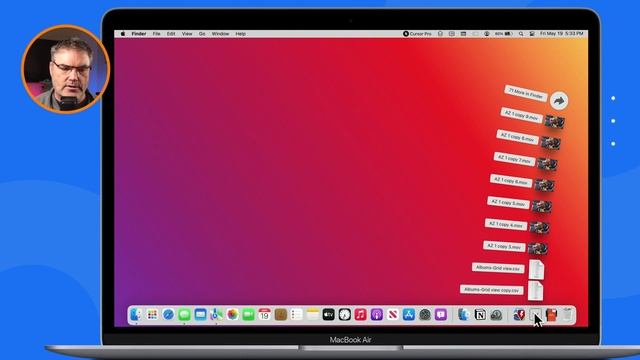Screen dimensions: 640x360
Task: Open Finder from the Dock
Action: 136,315
